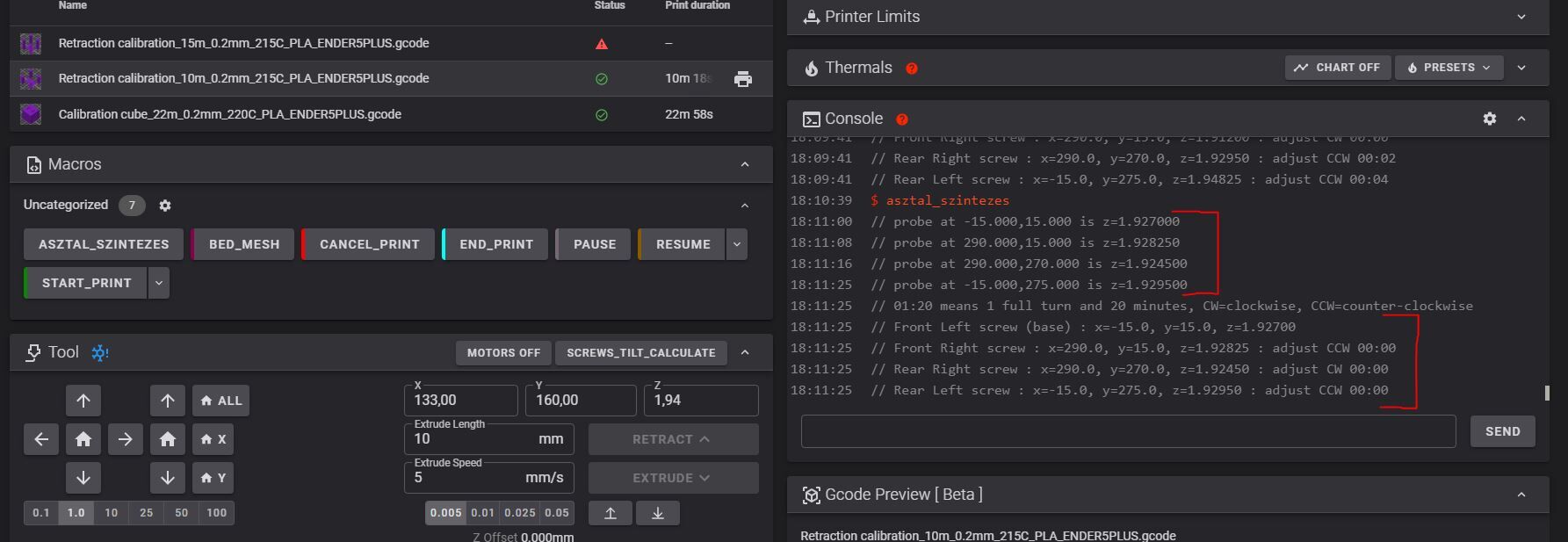Viewport: 1568px width, 542px height.
Task: Run the BED_MESH macro
Action: tap(243, 244)
